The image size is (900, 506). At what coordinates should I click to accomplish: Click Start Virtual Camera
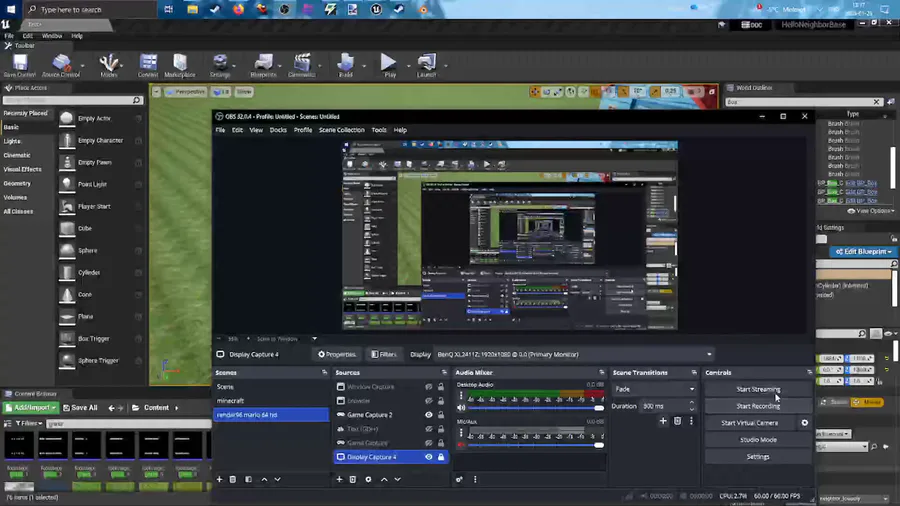[750, 423]
